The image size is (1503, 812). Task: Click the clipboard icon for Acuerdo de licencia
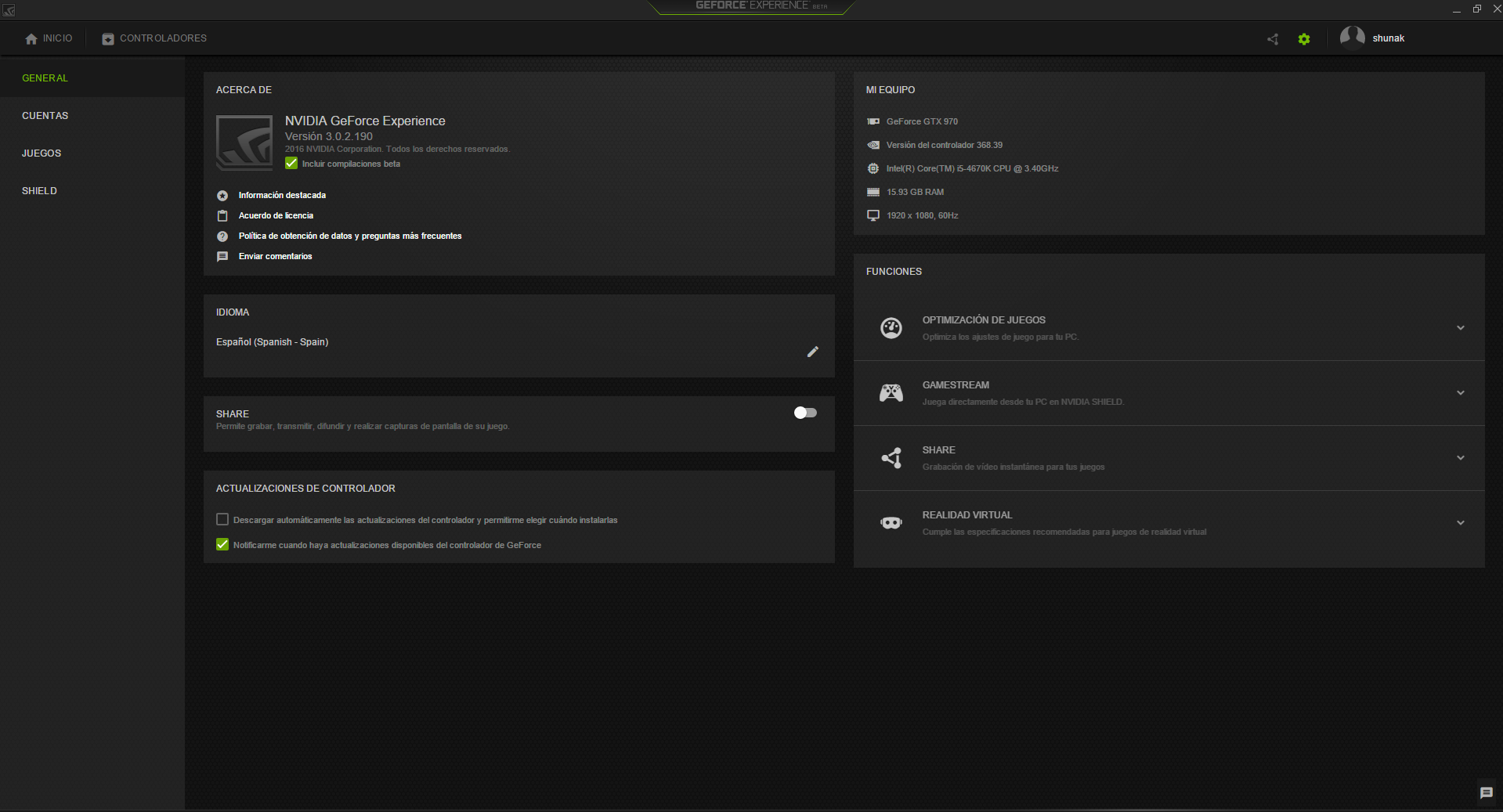pyautogui.click(x=222, y=215)
